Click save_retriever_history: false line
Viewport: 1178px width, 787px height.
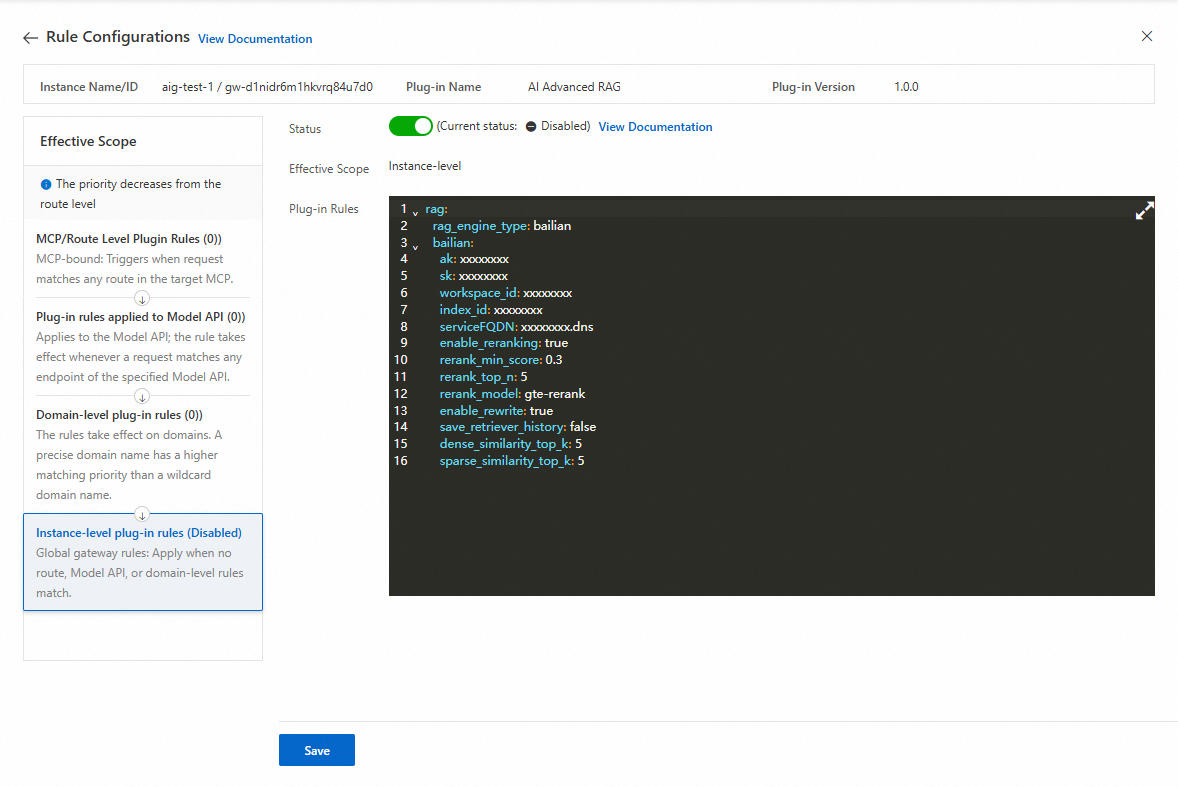pos(518,427)
